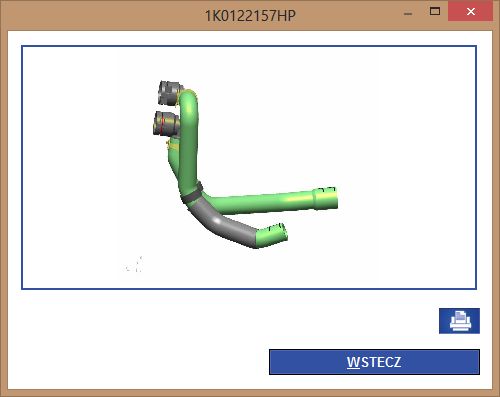
Task: Go back with the WSTECZ button
Action: pyautogui.click(x=374, y=362)
